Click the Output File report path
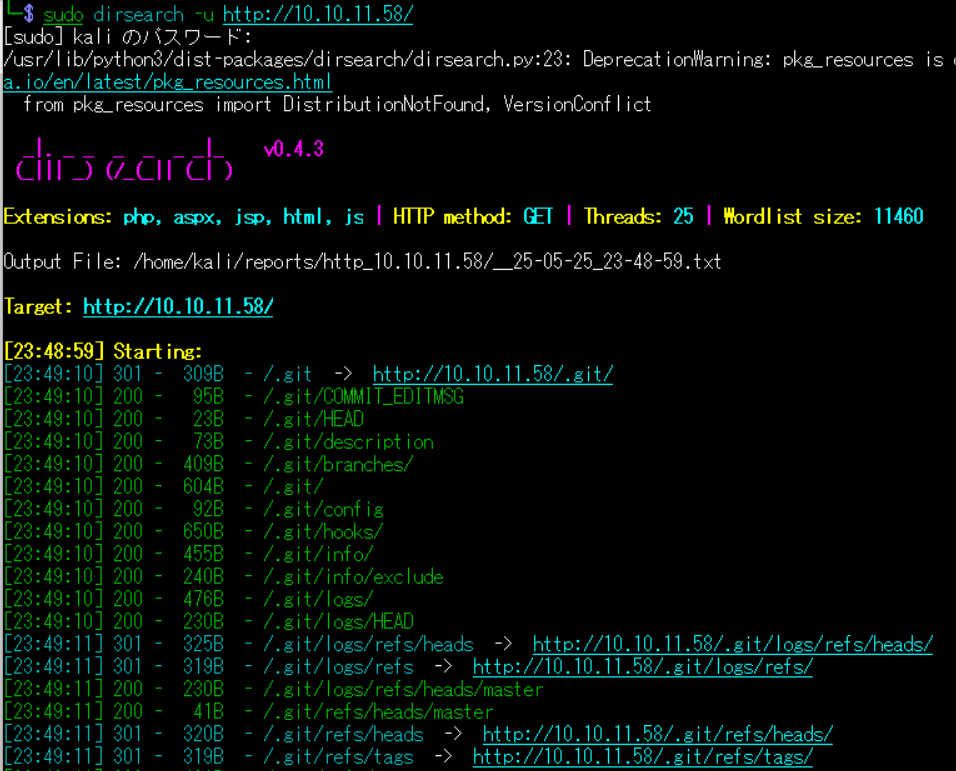 [427, 262]
